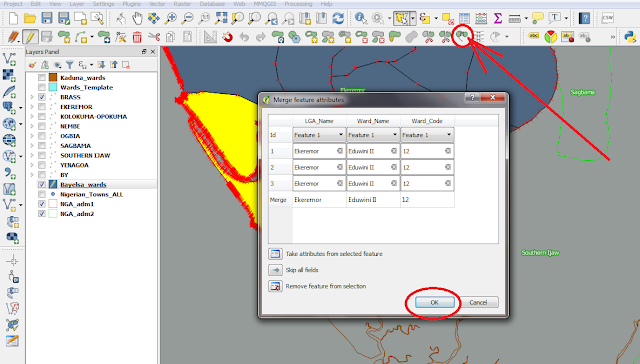Click the Remove feature from selection icon
The width and height of the screenshot is (640, 364).
(275, 286)
